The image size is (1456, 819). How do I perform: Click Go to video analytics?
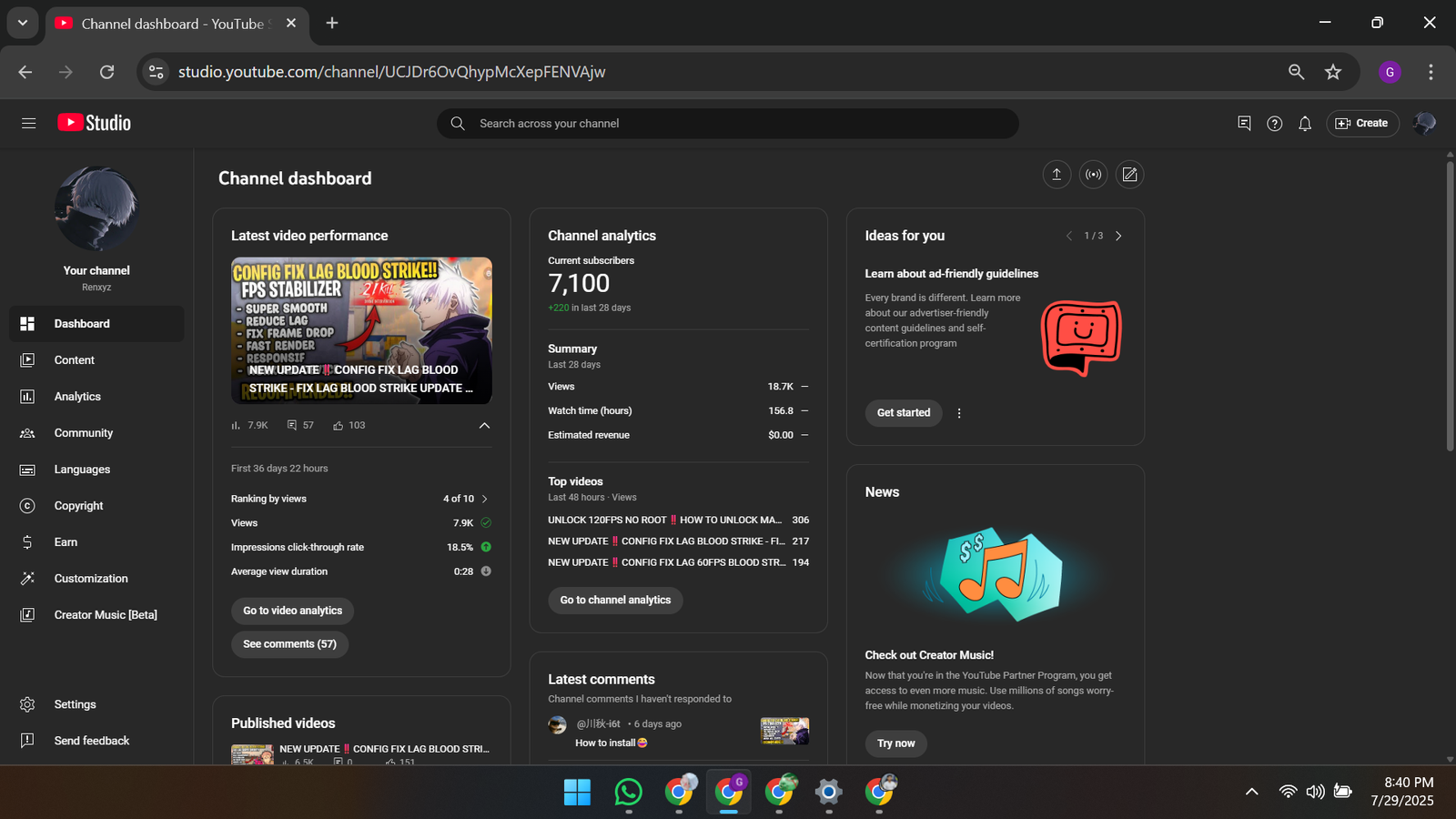pyautogui.click(x=292, y=611)
